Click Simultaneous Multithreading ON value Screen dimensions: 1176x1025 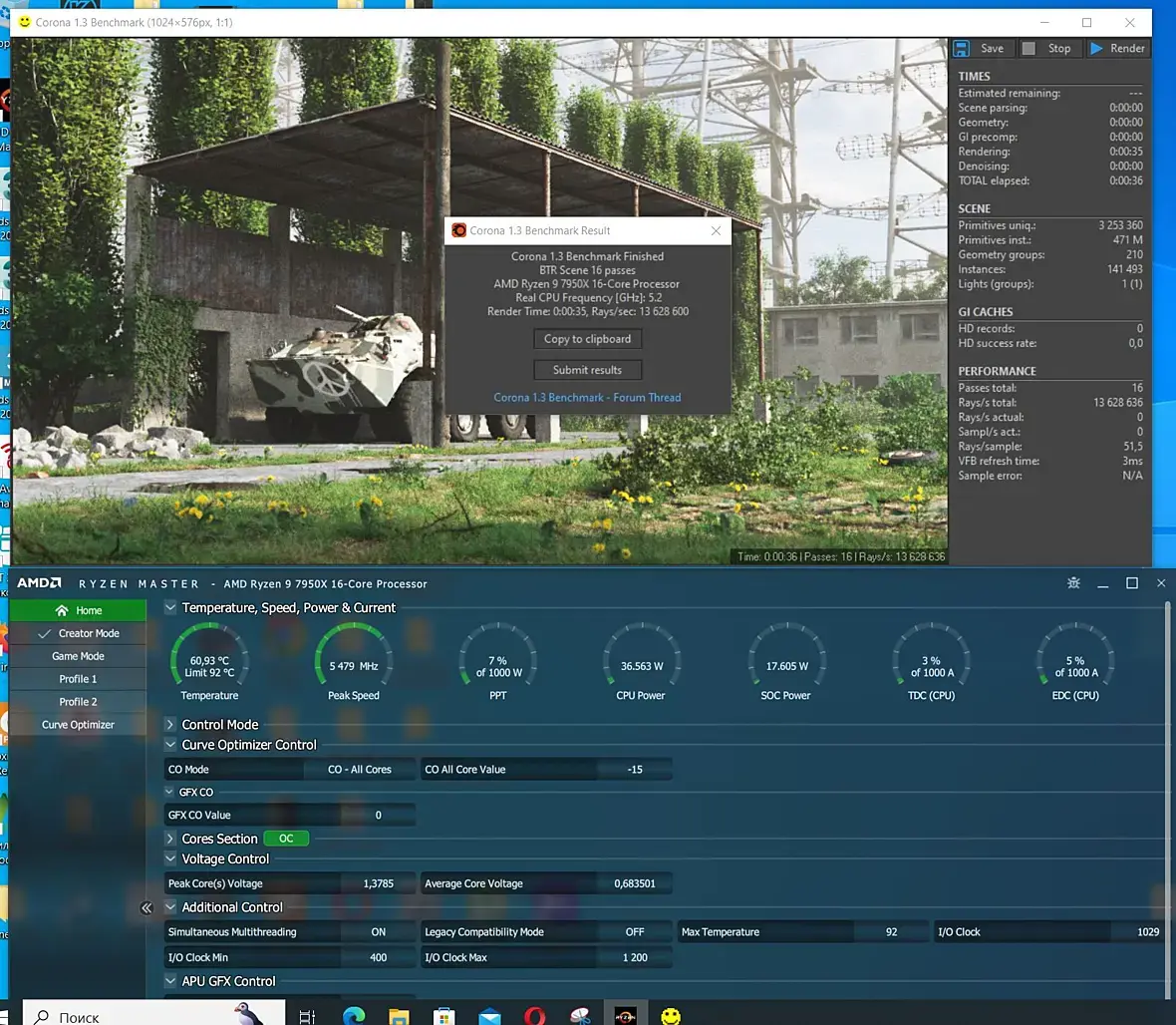[x=378, y=932]
